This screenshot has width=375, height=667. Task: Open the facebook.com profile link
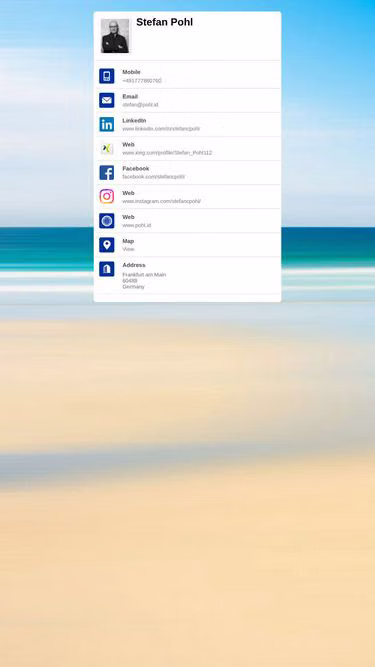click(x=153, y=177)
